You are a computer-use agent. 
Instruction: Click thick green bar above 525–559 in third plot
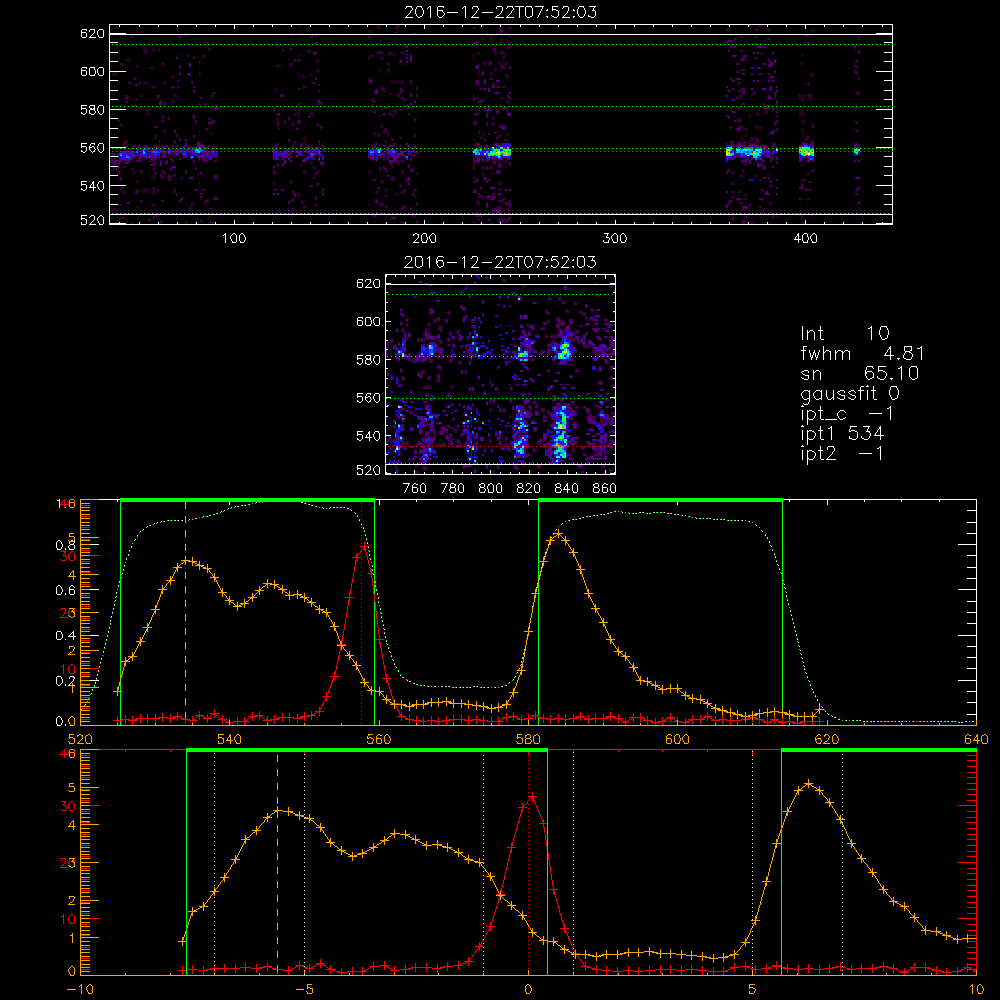tap(247, 500)
